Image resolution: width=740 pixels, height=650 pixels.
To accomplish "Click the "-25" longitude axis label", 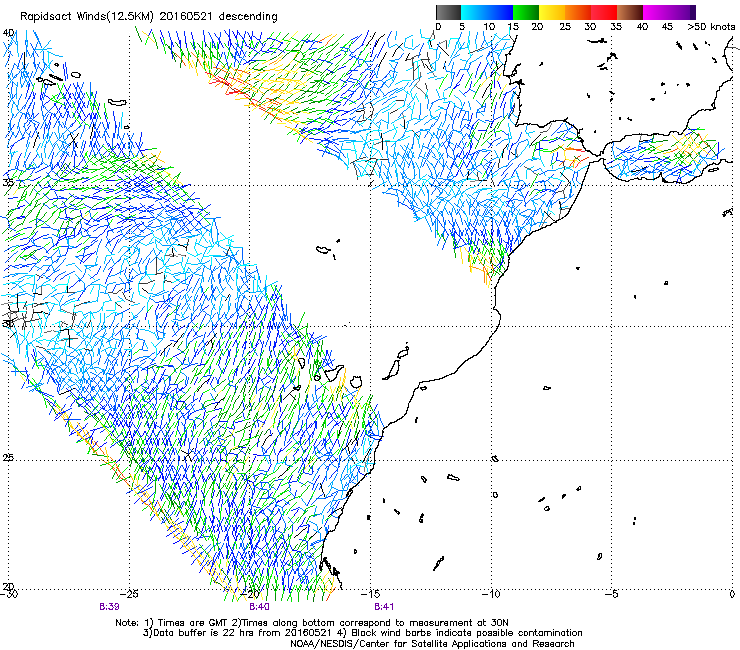I will pyautogui.click(x=129, y=594).
